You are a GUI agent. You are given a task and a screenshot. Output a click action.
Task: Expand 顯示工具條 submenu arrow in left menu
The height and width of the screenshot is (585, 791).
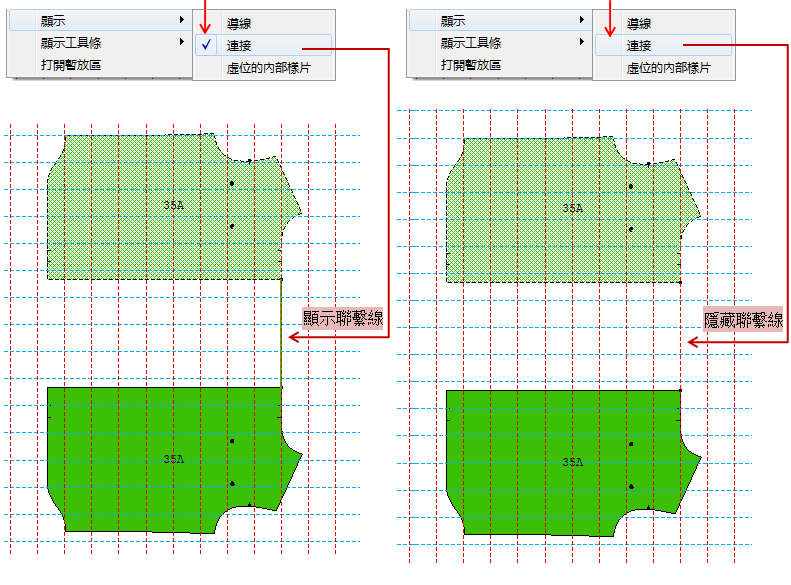pos(181,43)
